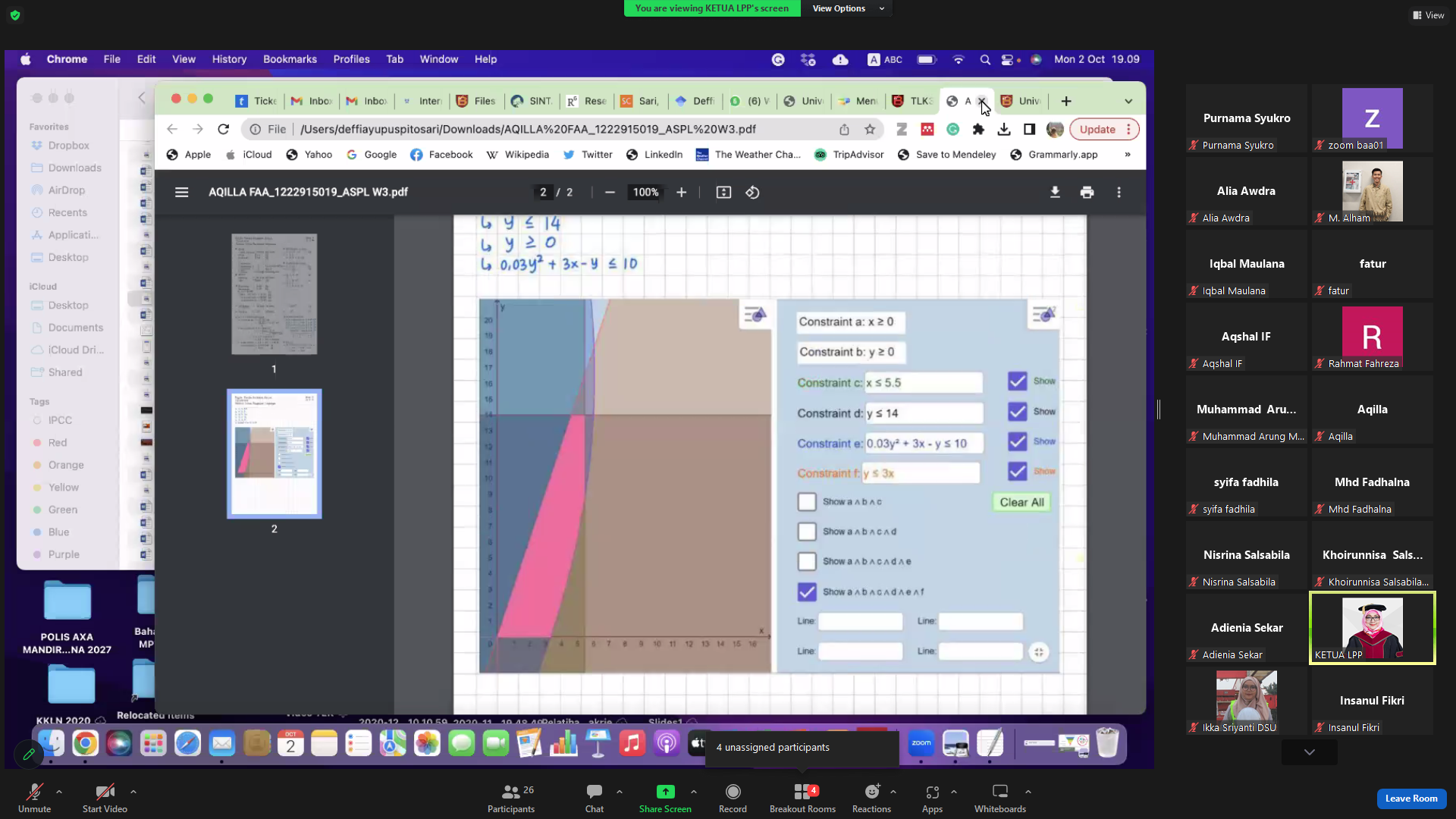Open Zoom Apps
Screen dimensions: 1456x819
click(x=932, y=798)
